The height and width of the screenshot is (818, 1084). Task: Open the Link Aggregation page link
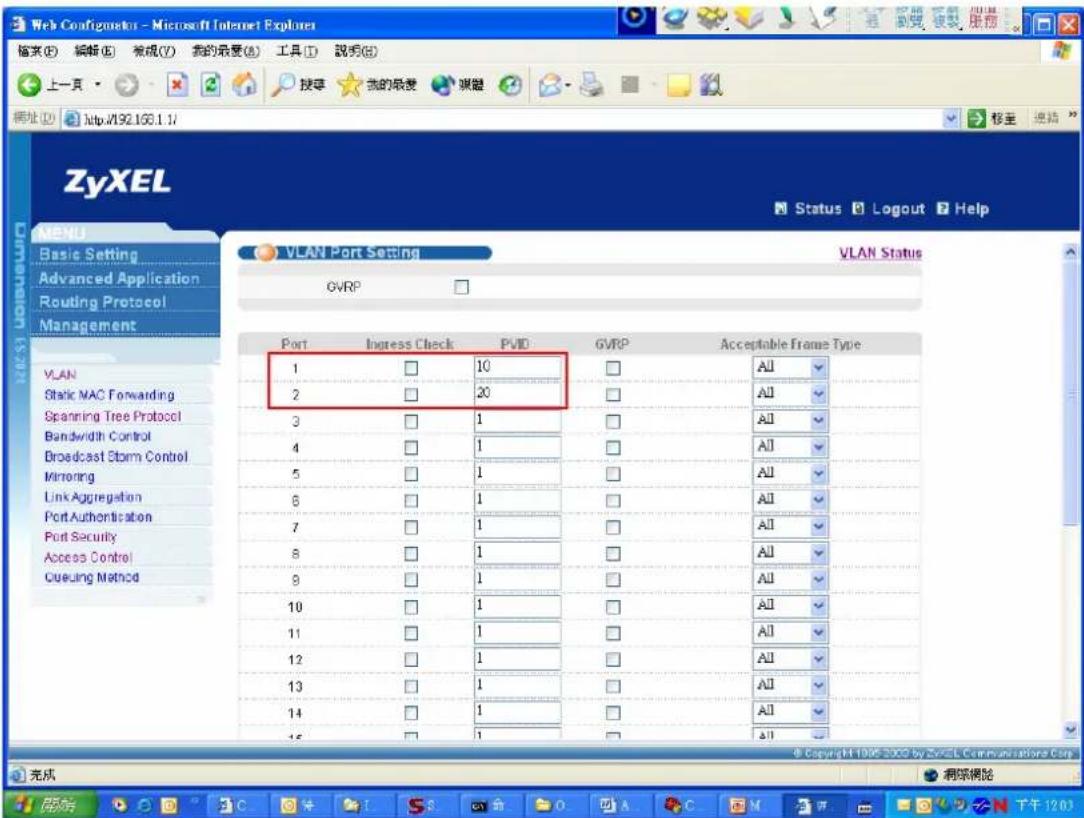(93, 497)
